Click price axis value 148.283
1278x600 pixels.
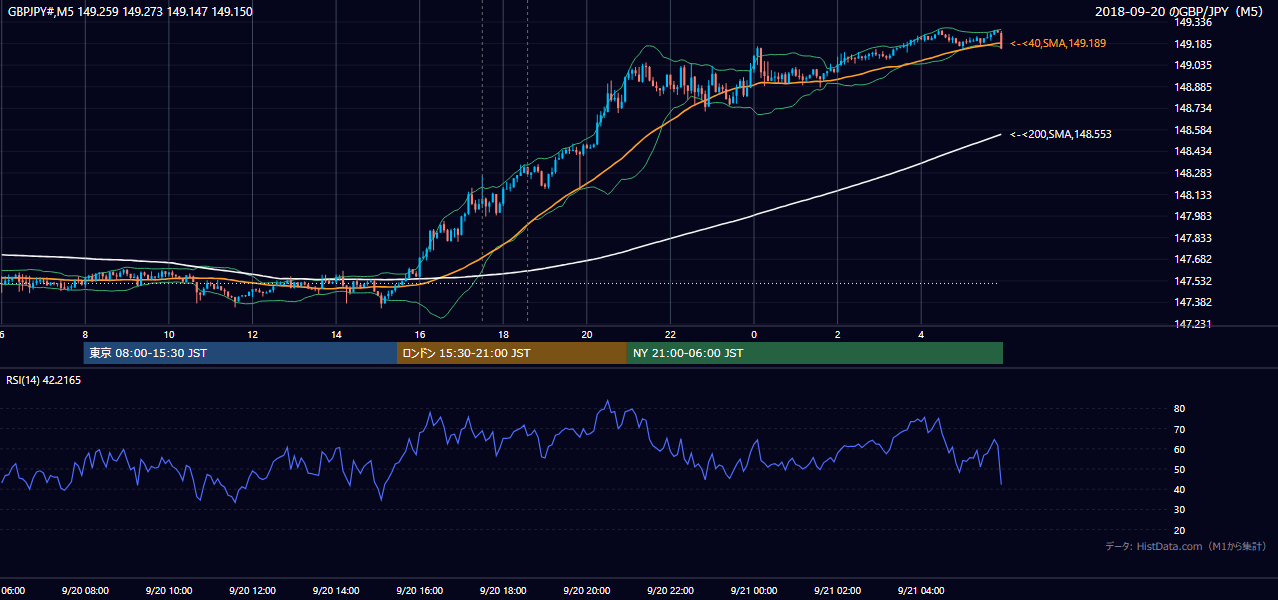1193,173
